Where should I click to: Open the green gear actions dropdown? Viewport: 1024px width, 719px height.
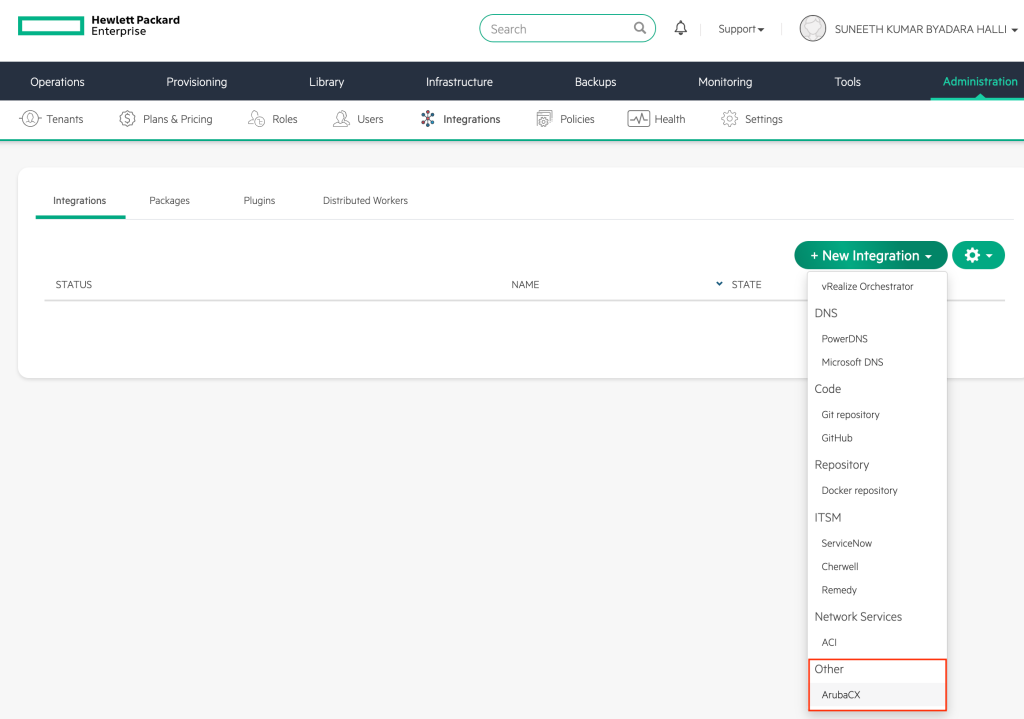[978, 256]
